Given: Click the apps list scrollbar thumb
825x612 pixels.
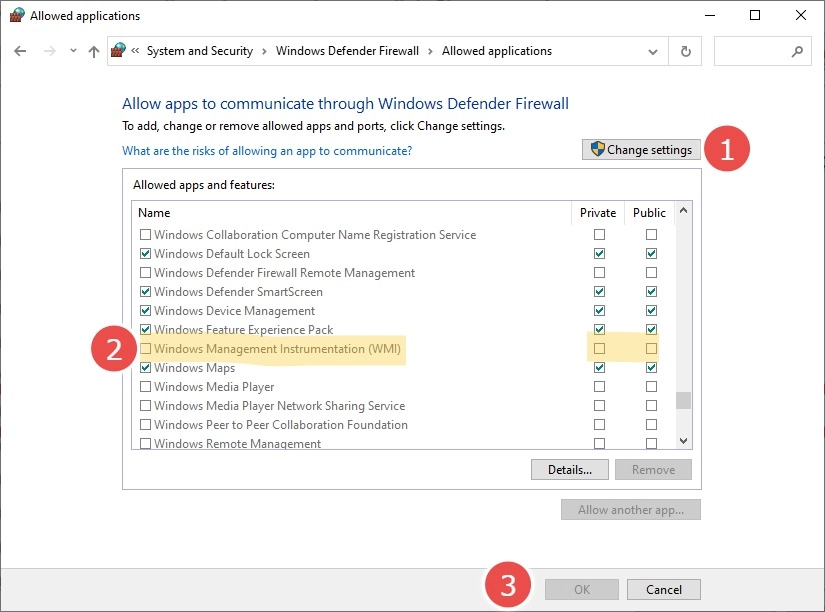Looking at the screenshot, I should coord(684,400).
